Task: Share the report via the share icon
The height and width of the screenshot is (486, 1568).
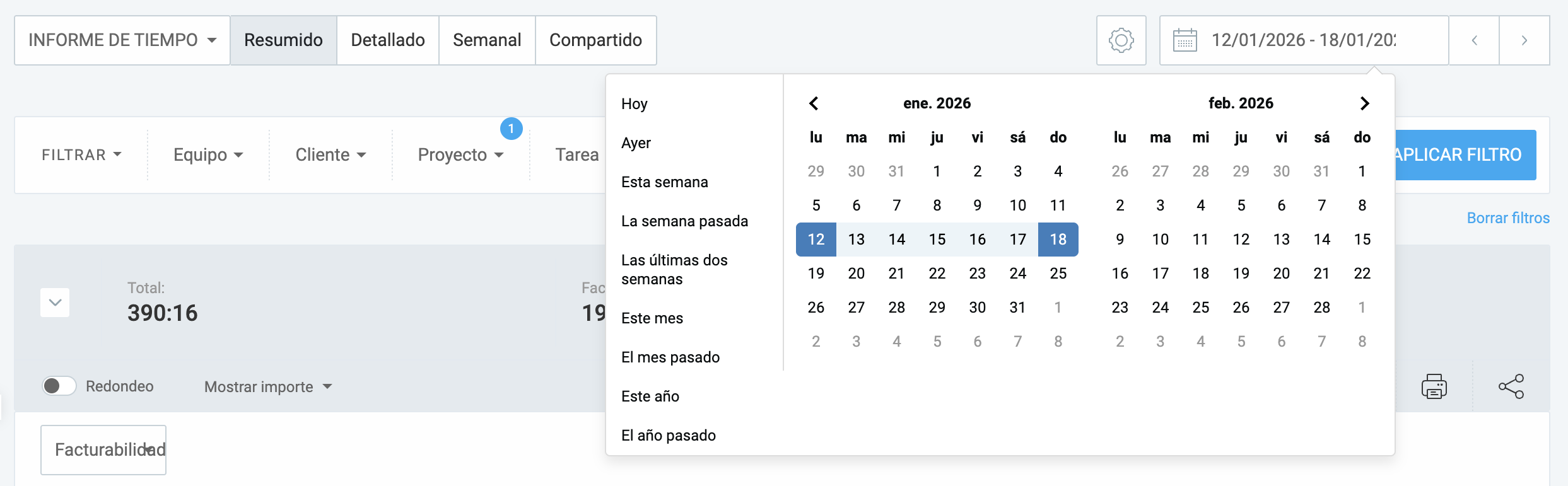Action: click(x=1511, y=386)
